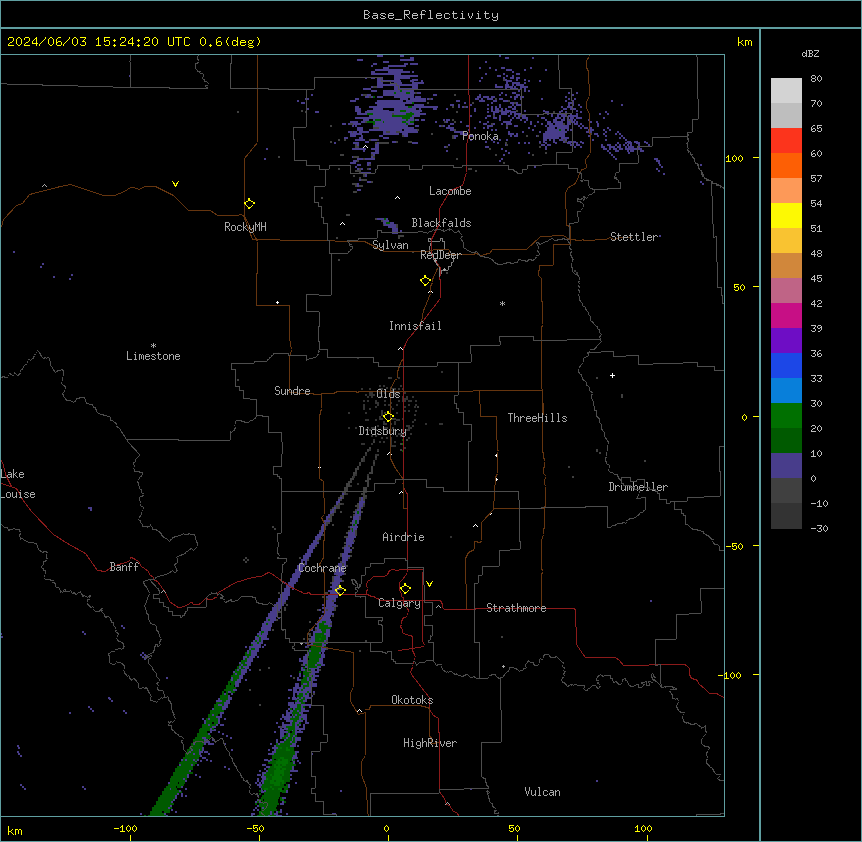862x842 pixels.
Task: Click the Base_Reflectivity title
Action: pyautogui.click(x=431, y=15)
